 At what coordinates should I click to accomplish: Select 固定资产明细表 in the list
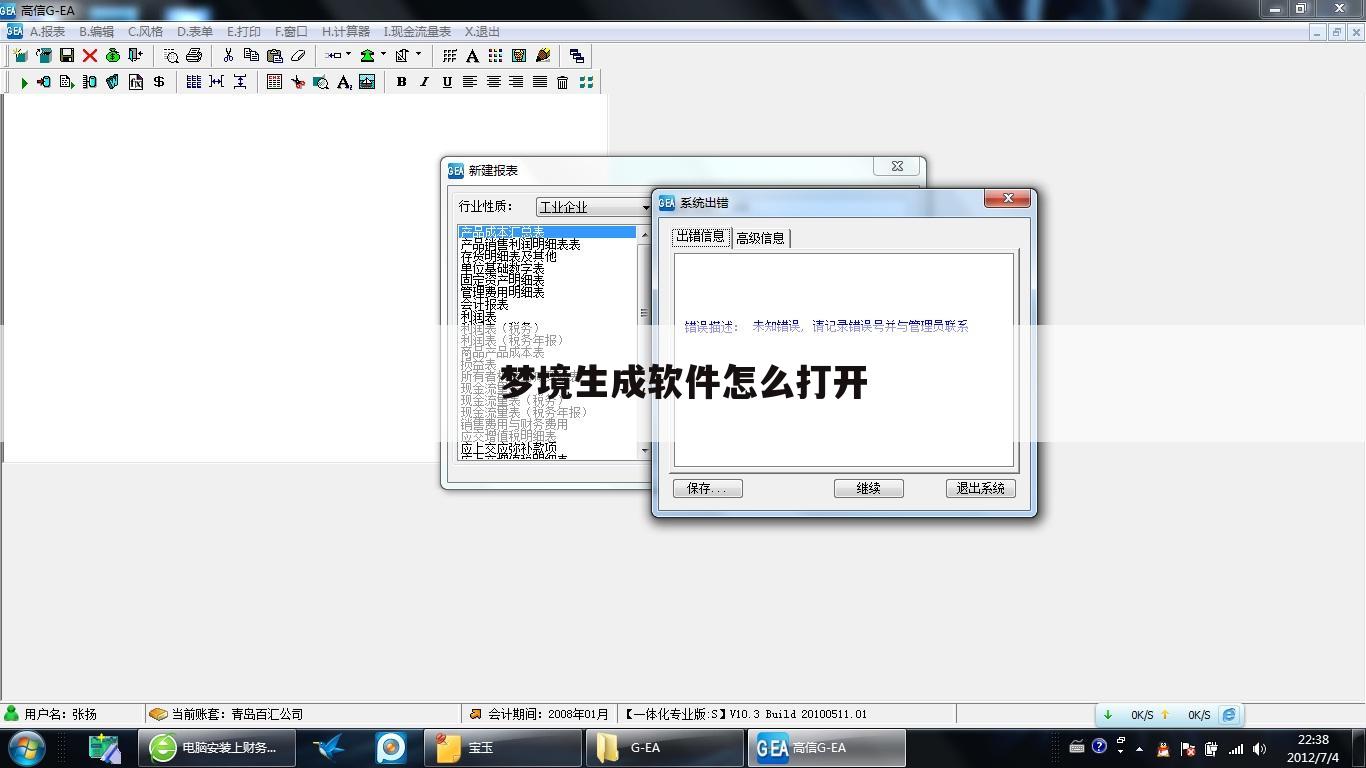(x=547, y=280)
